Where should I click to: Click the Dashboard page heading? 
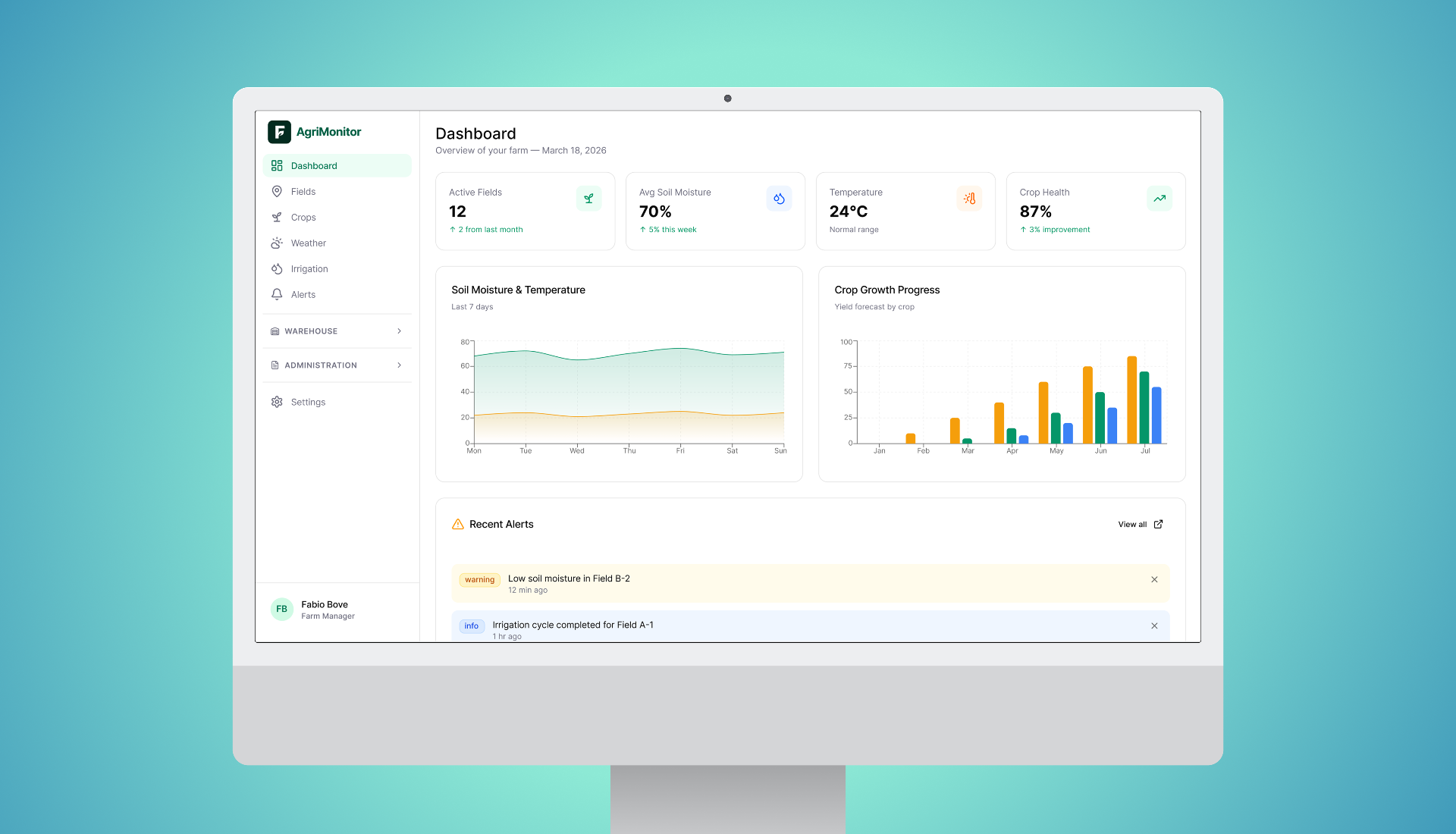point(475,134)
